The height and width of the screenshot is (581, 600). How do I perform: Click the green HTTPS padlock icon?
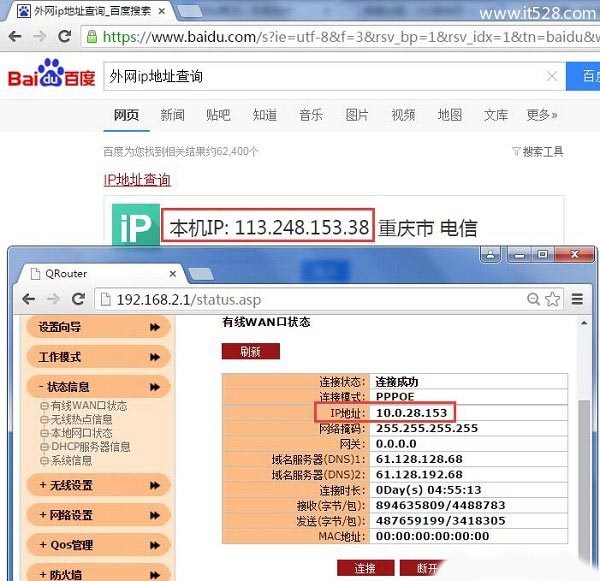pyautogui.click(x=92, y=37)
